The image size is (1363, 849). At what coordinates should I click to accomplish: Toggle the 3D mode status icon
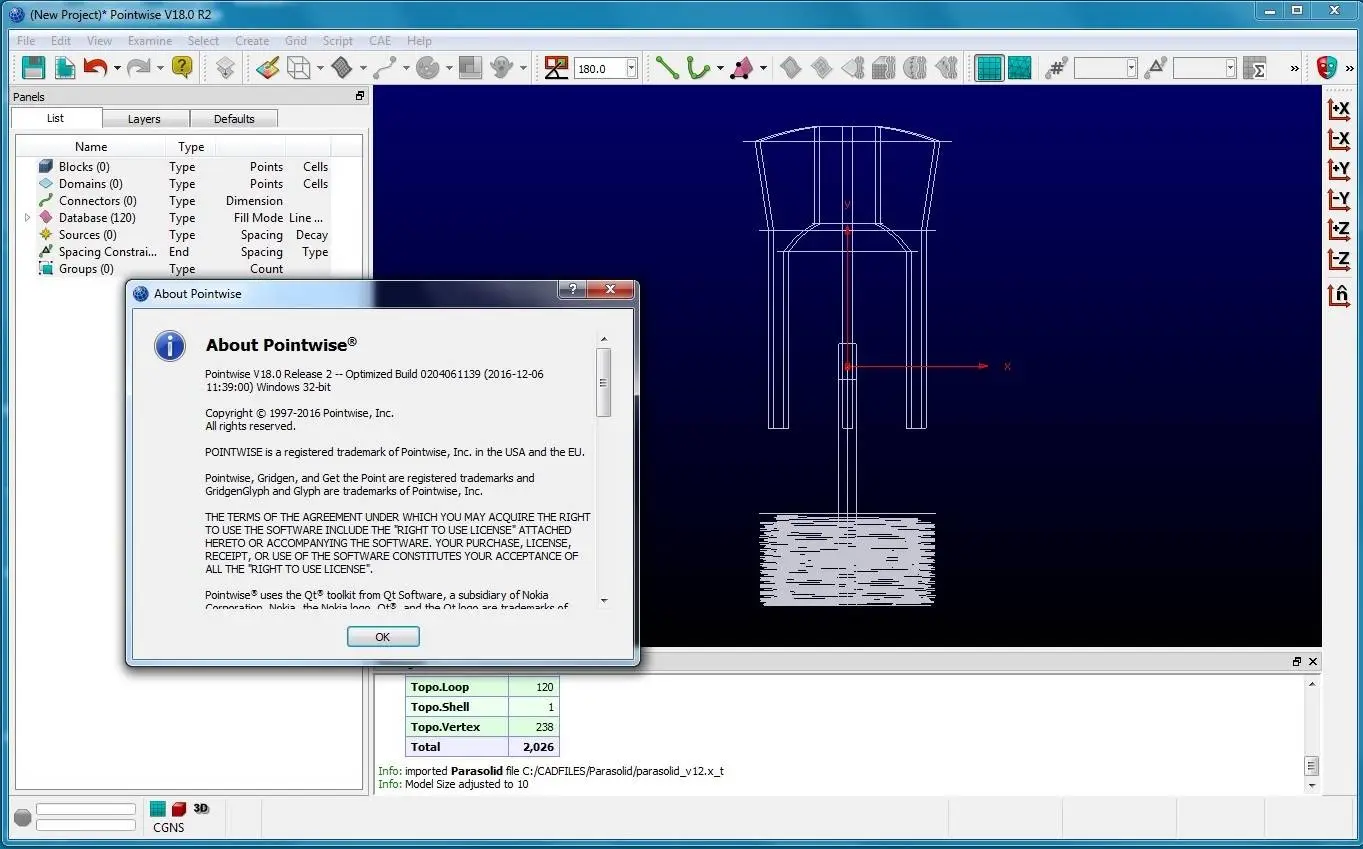pyautogui.click(x=201, y=808)
